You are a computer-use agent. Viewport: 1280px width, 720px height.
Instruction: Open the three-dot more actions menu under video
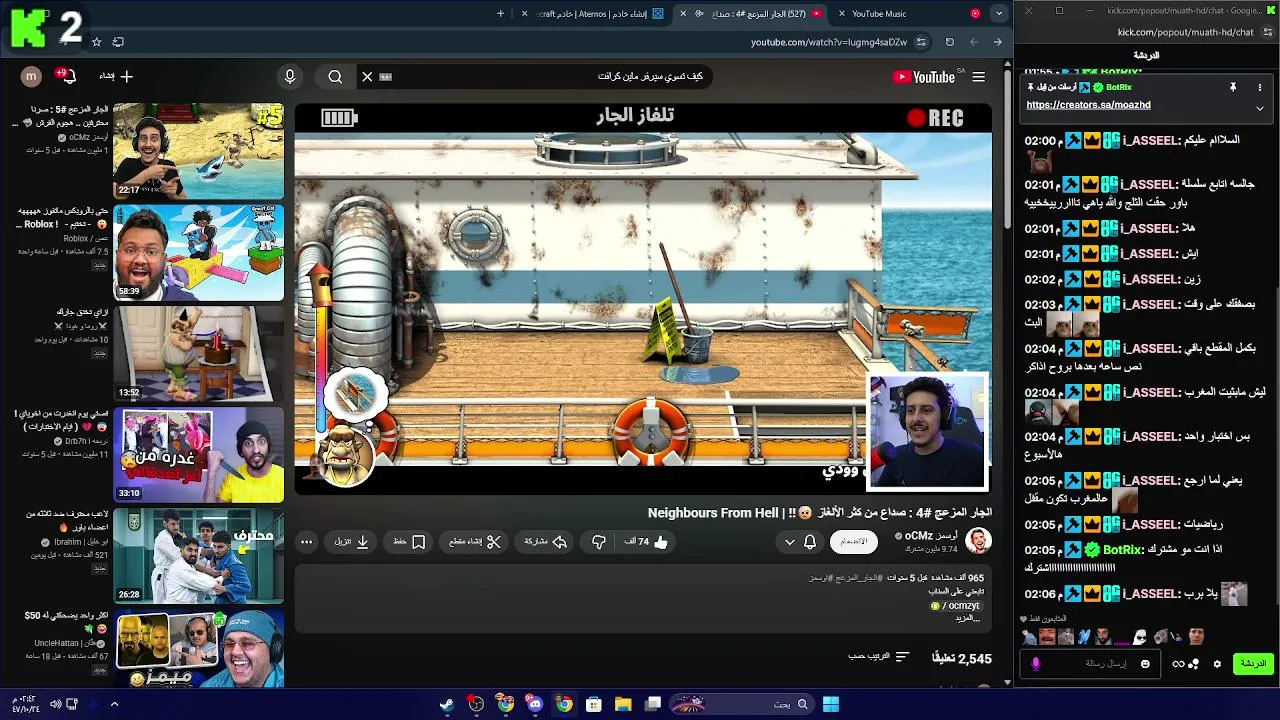click(x=307, y=542)
